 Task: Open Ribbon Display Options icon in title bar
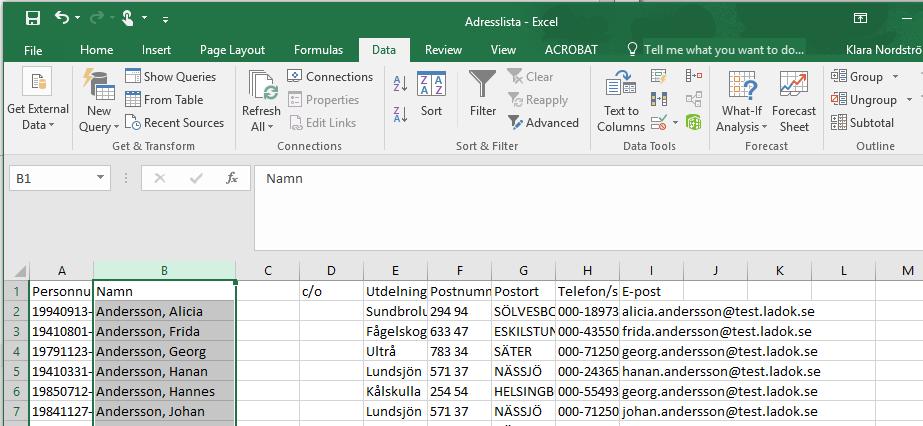(860, 19)
